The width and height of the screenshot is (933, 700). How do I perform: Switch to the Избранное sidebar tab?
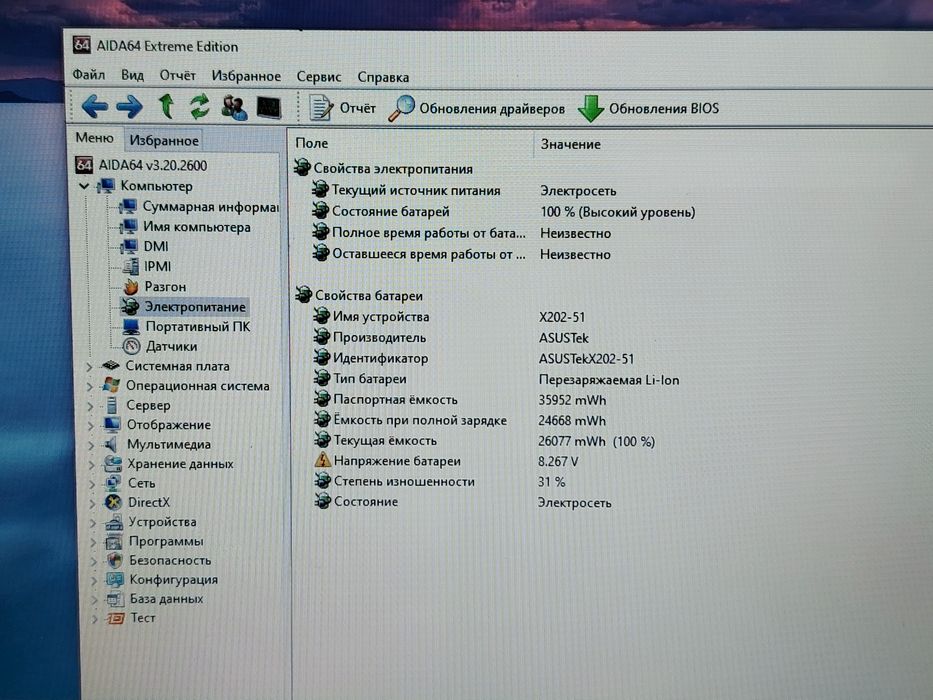pos(164,140)
